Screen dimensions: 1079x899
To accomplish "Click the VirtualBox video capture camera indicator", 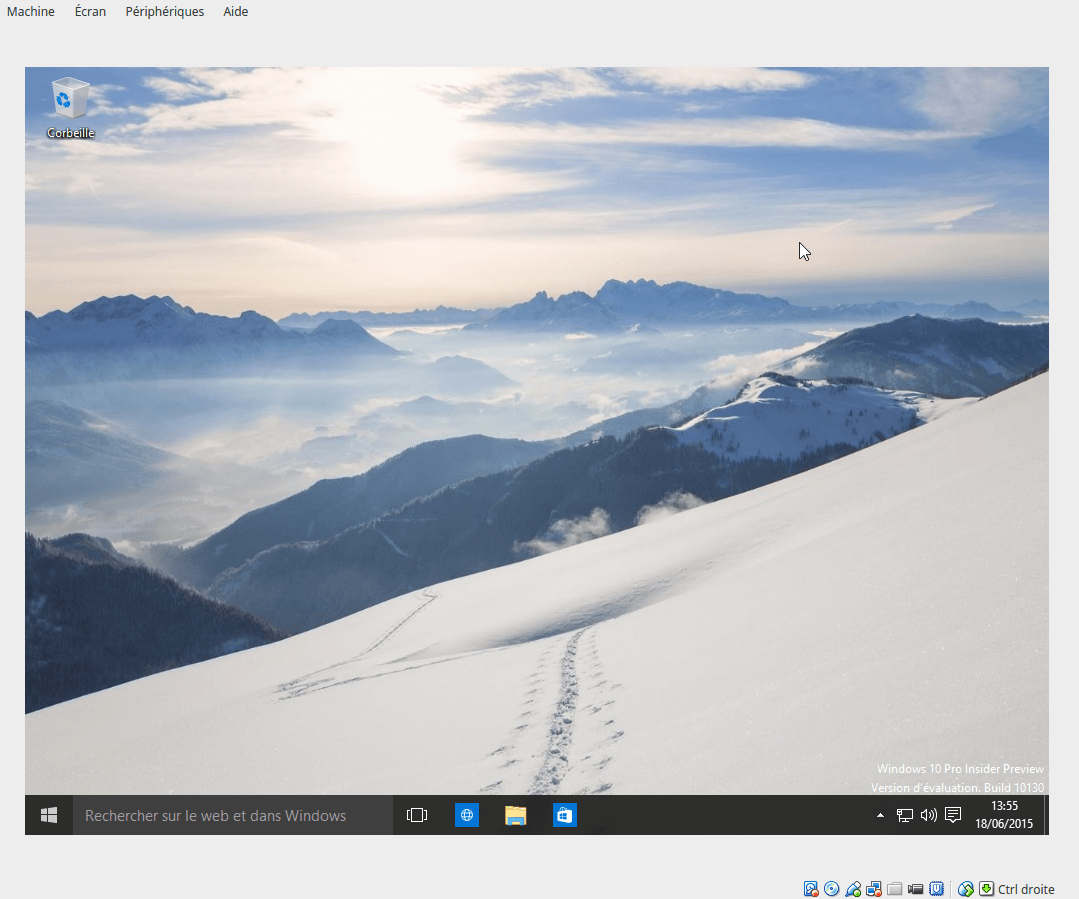I will point(915,889).
